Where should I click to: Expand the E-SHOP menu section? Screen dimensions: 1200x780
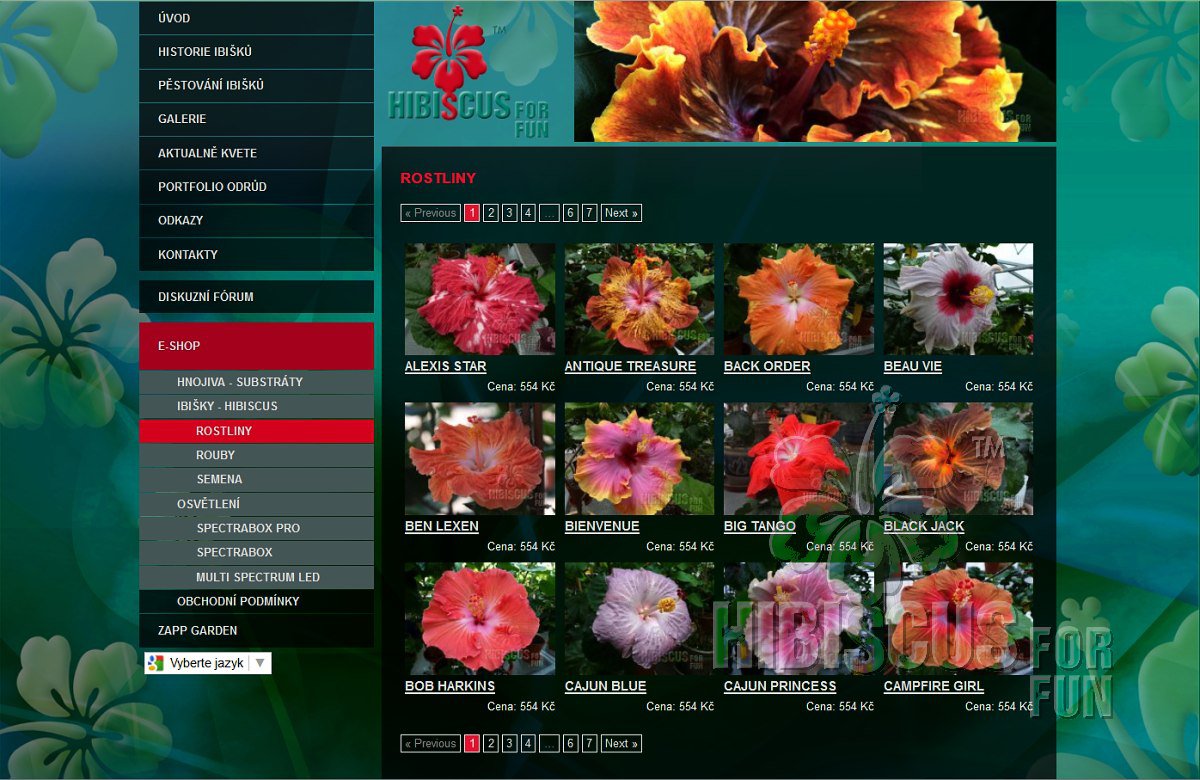pyautogui.click(x=179, y=346)
